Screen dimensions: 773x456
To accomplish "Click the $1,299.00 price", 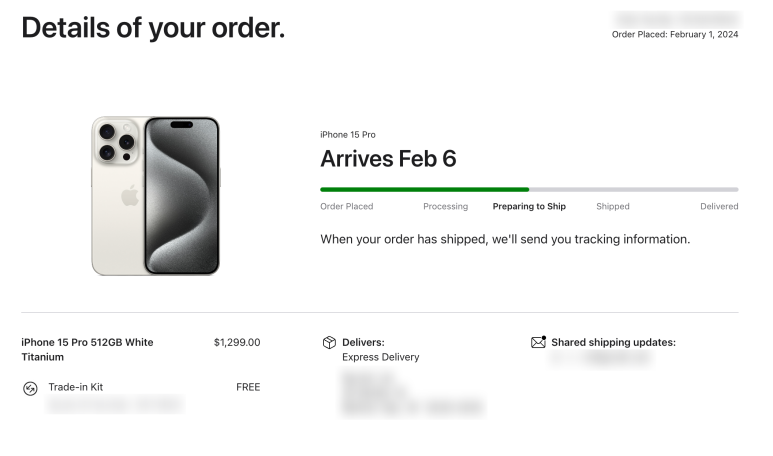I will (x=237, y=342).
